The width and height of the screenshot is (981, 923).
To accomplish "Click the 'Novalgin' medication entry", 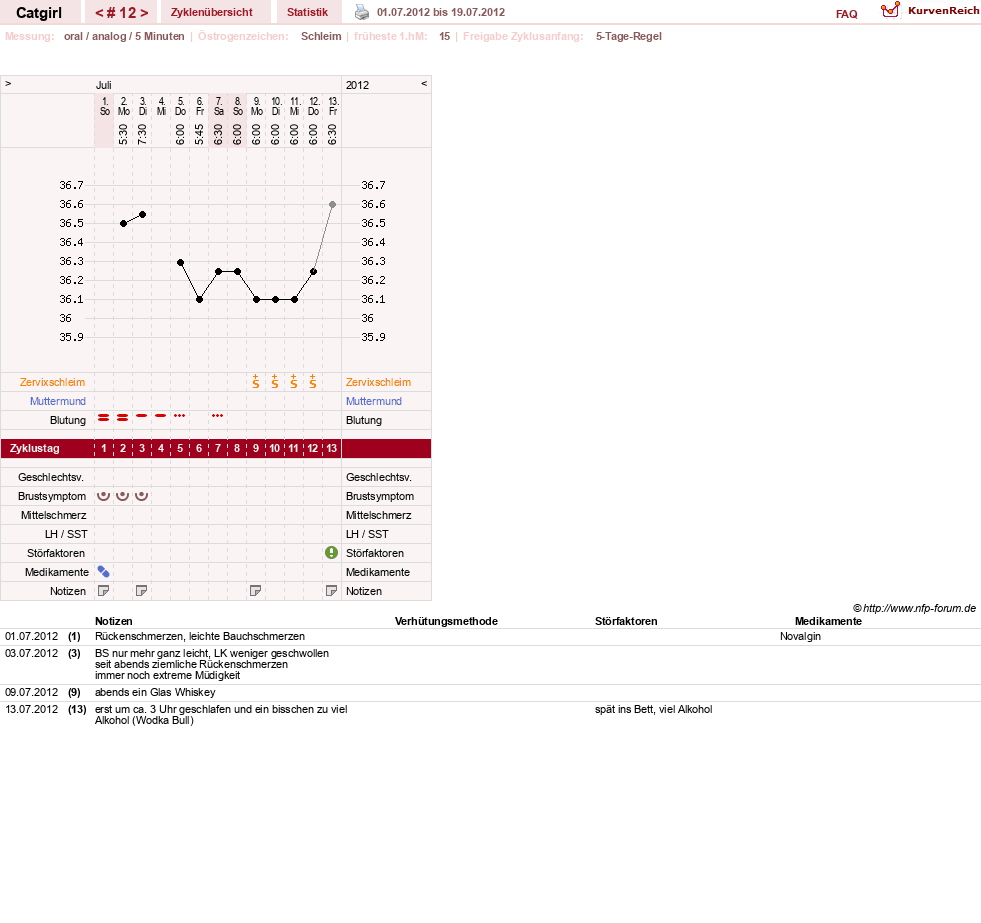I will pos(800,636).
